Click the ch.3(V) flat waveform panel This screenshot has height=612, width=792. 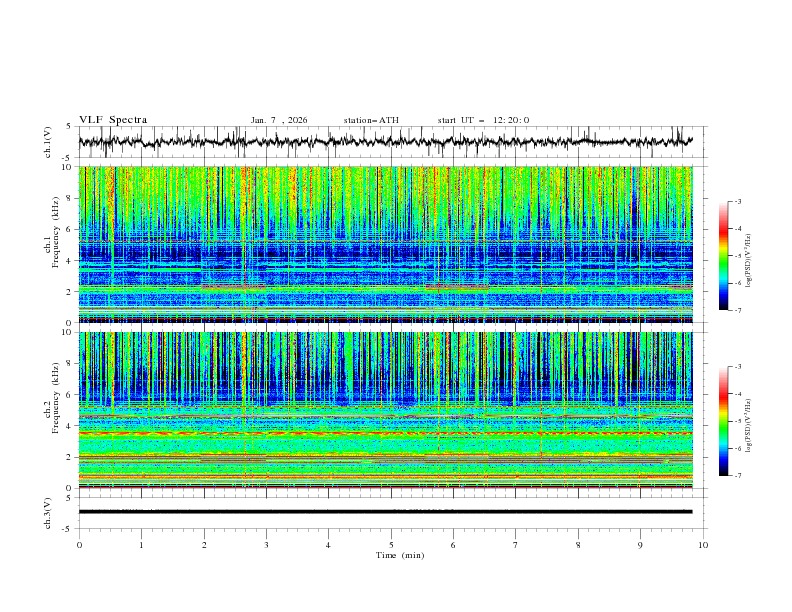pyautogui.click(x=391, y=511)
